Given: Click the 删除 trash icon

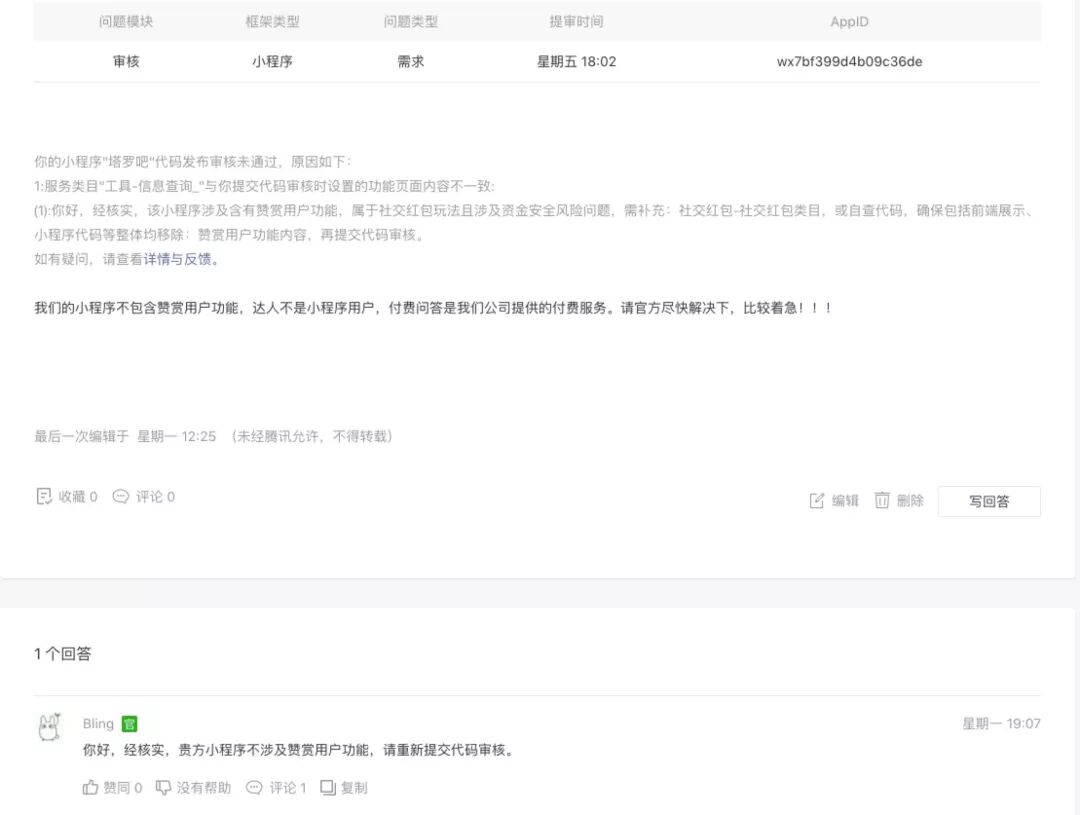Looking at the screenshot, I should pos(882,500).
